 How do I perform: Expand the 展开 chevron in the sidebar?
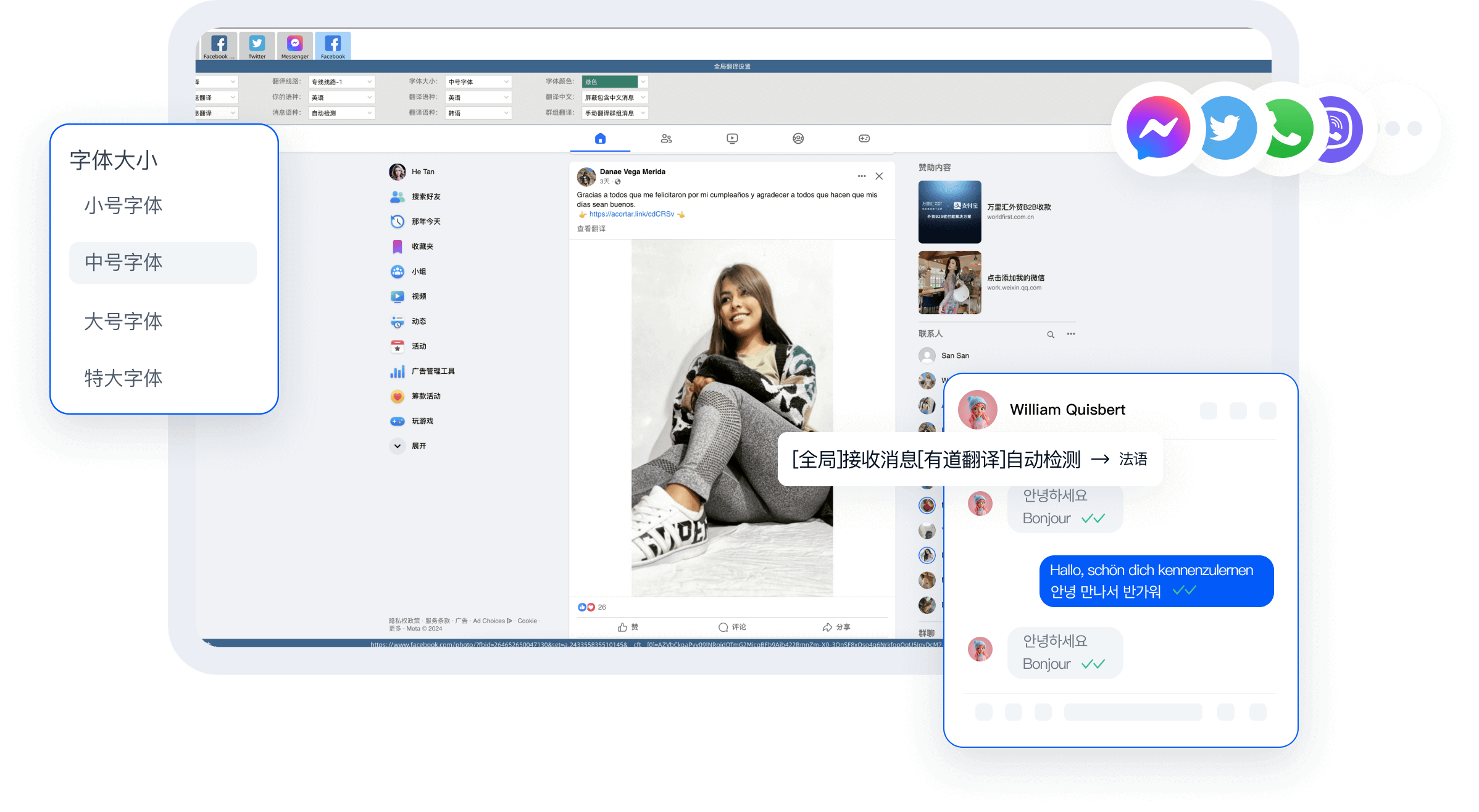tap(398, 445)
